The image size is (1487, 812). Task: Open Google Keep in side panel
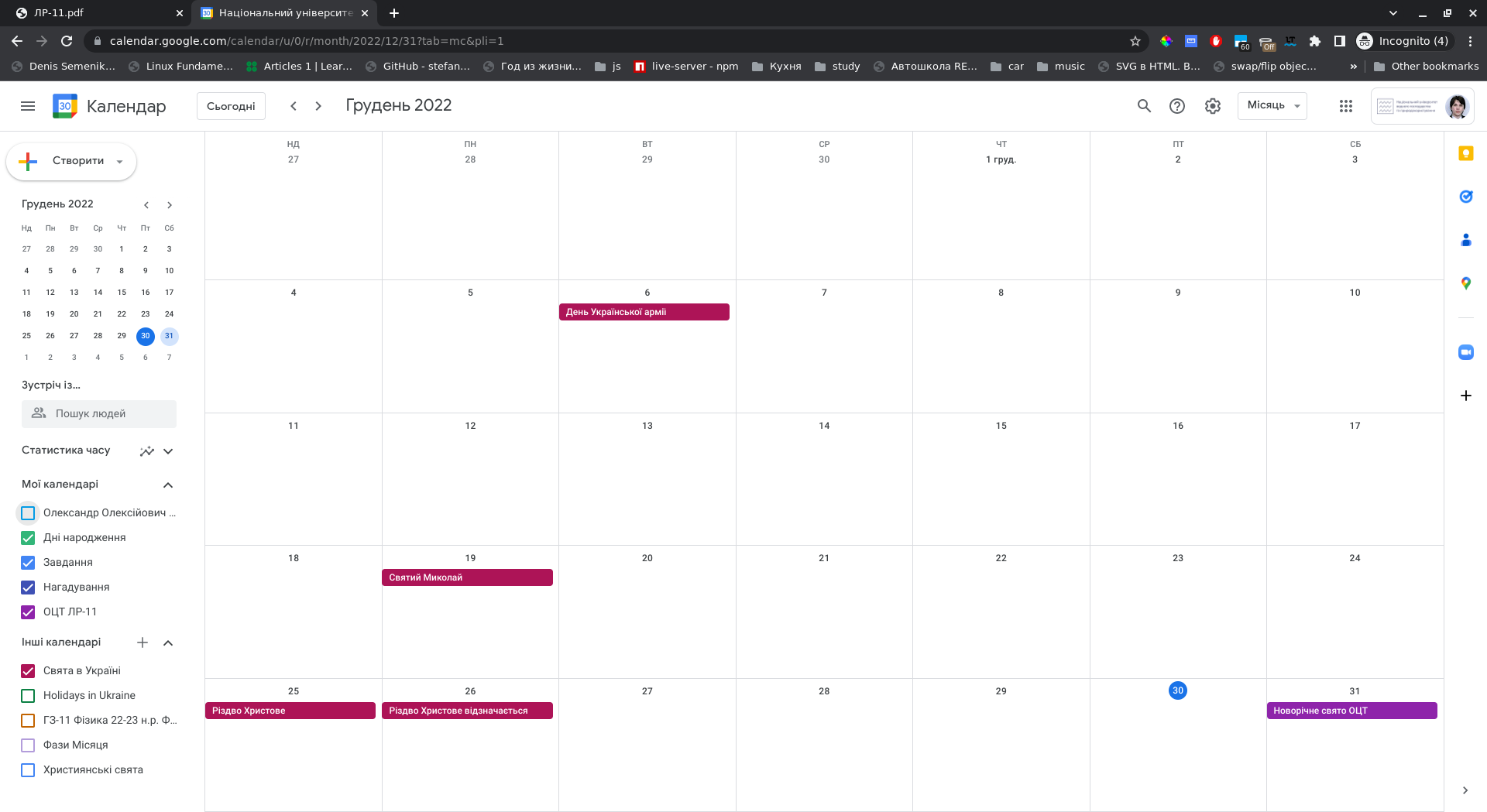[1465, 153]
